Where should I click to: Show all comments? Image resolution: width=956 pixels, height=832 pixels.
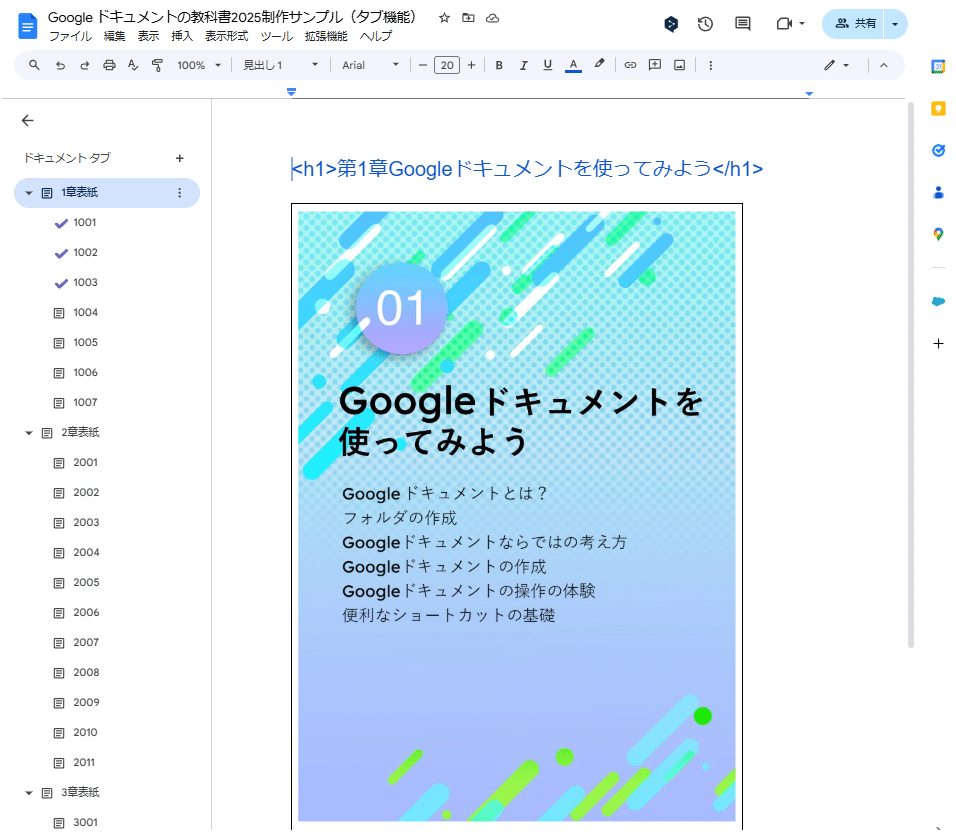coord(742,23)
